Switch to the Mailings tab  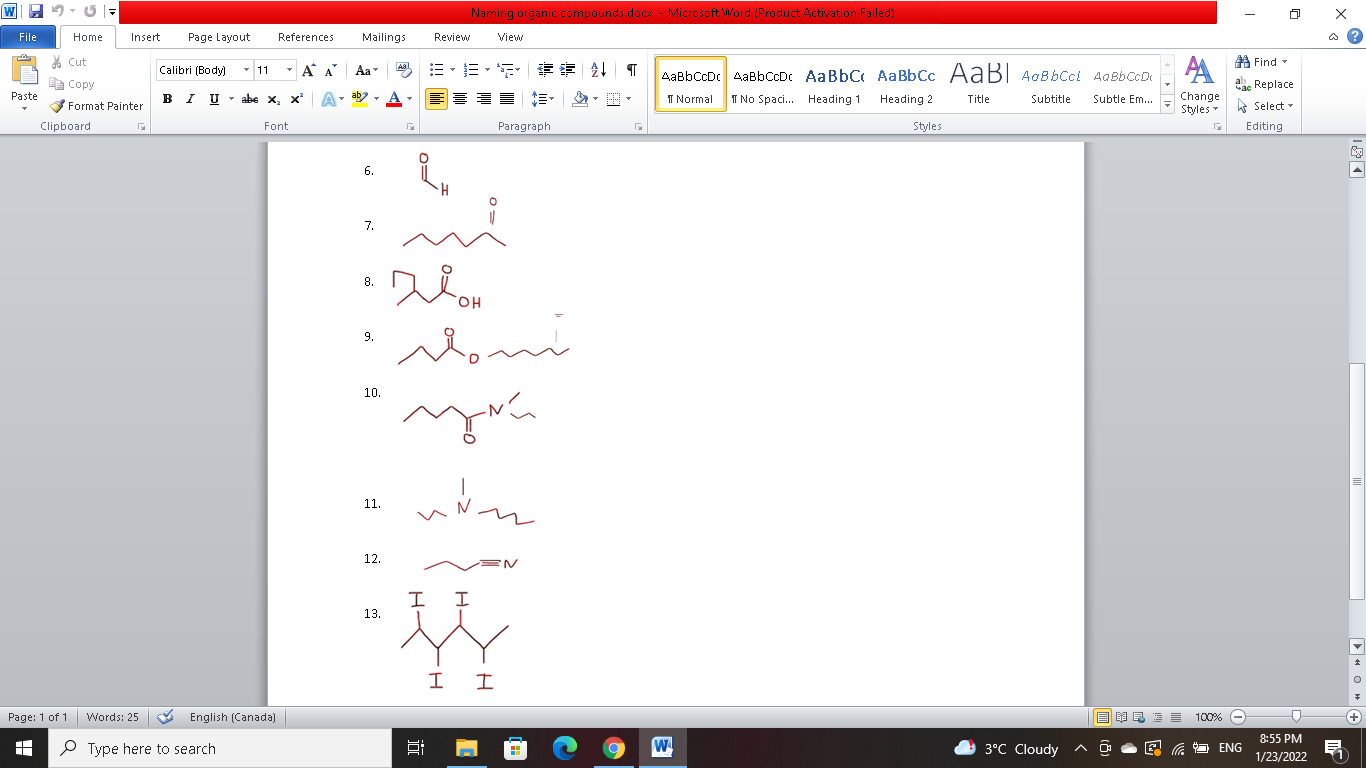(383, 37)
